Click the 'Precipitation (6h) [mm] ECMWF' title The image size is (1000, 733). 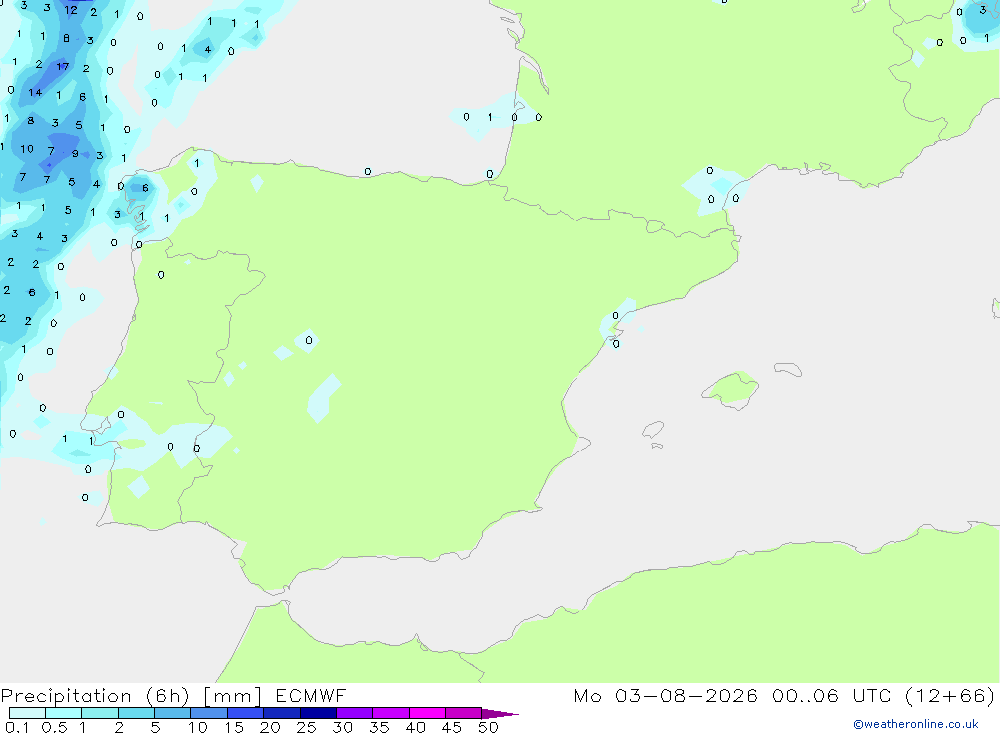point(173,696)
